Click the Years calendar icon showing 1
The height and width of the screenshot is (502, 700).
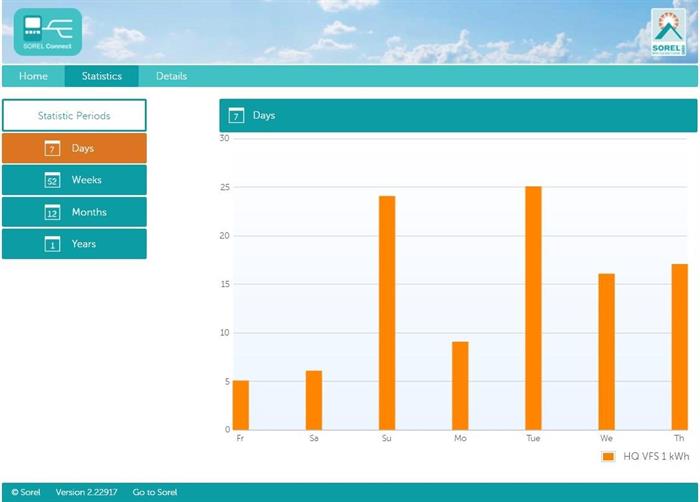tap(53, 245)
